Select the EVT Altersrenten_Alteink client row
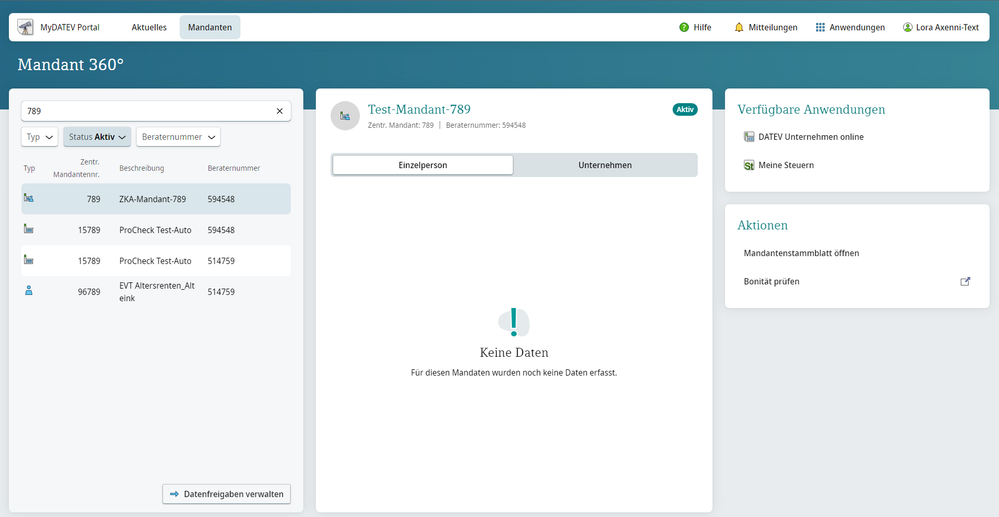This screenshot has width=999, height=517. (x=156, y=292)
